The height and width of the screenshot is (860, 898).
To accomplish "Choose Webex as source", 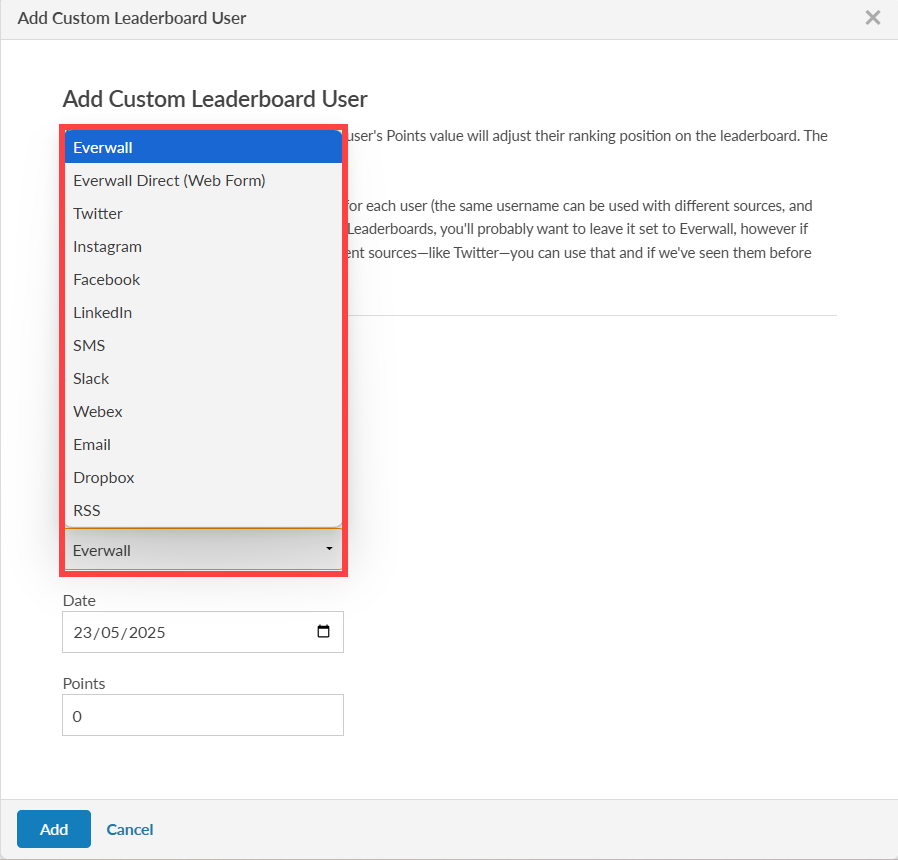I will pyautogui.click(x=203, y=412).
